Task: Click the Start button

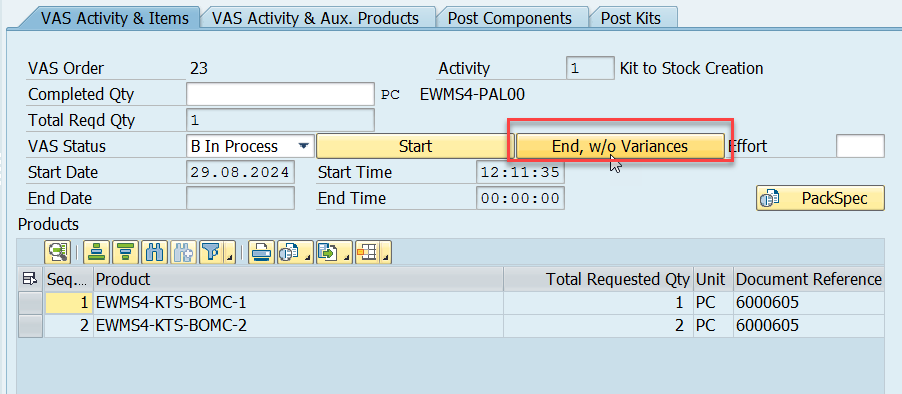Action: [x=415, y=146]
